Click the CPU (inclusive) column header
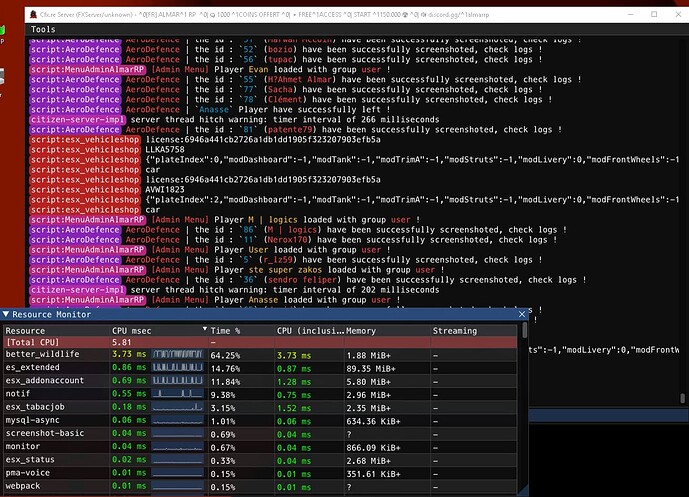Viewport: 689px width, 497px height. tap(310, 331)
